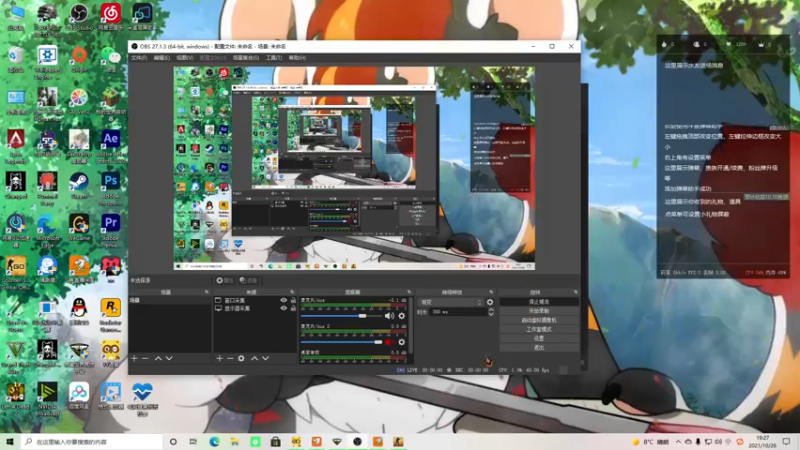Pop out the Audio Mixer dock panel
Image resolution: width=800 pixels, height=450 pixels.
click(409, 292)
